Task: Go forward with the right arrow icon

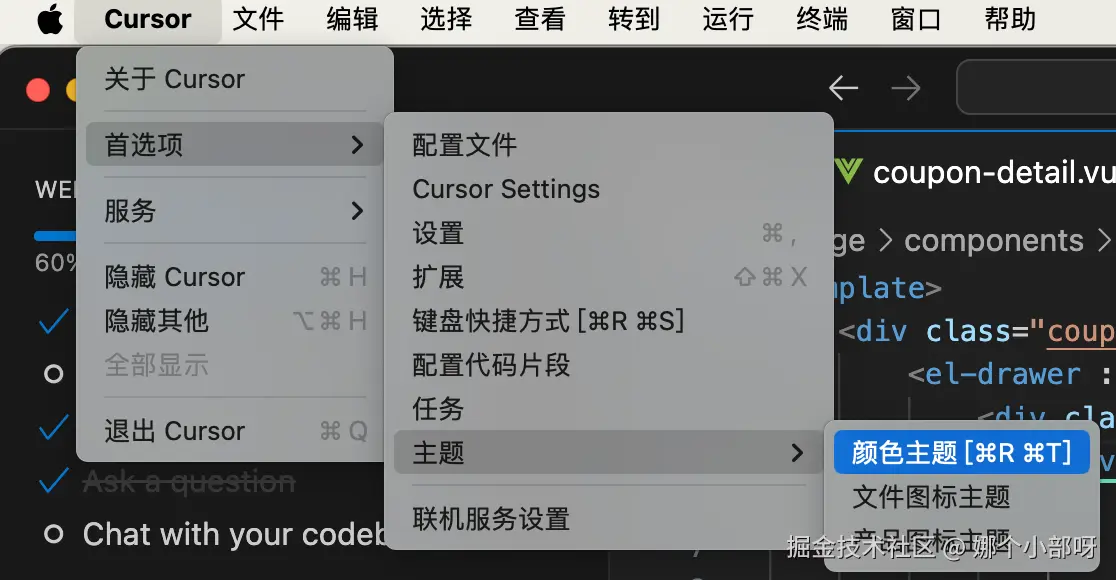Action: click(906, 88)
